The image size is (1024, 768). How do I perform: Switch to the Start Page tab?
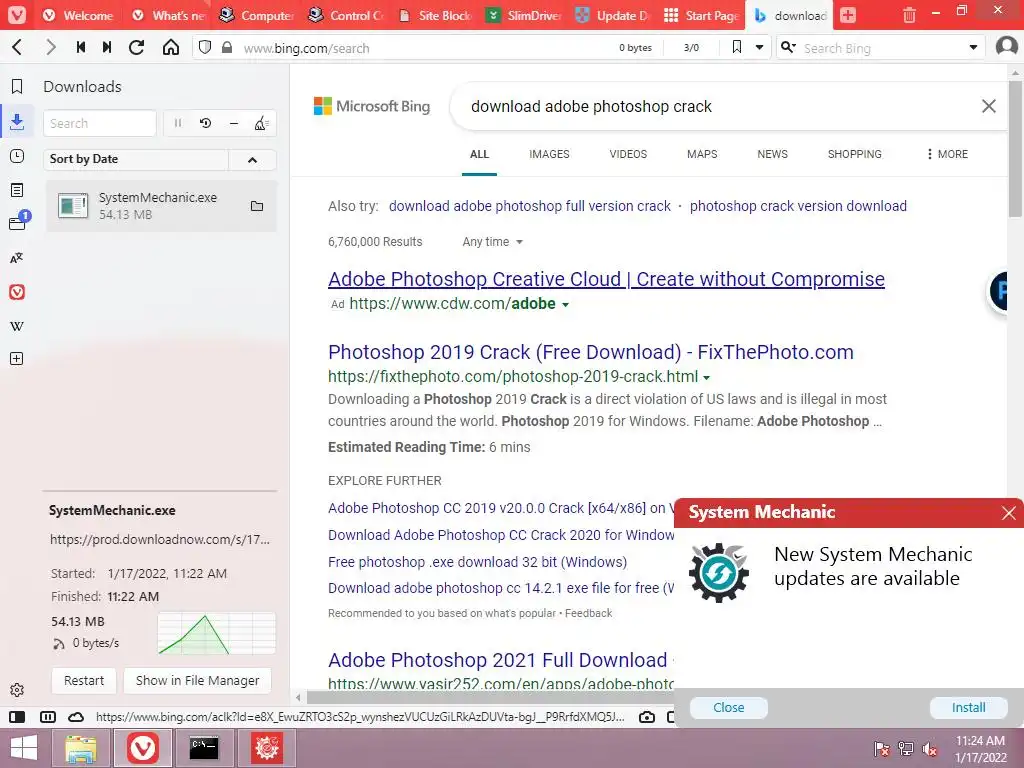click(x=702, y=15)
